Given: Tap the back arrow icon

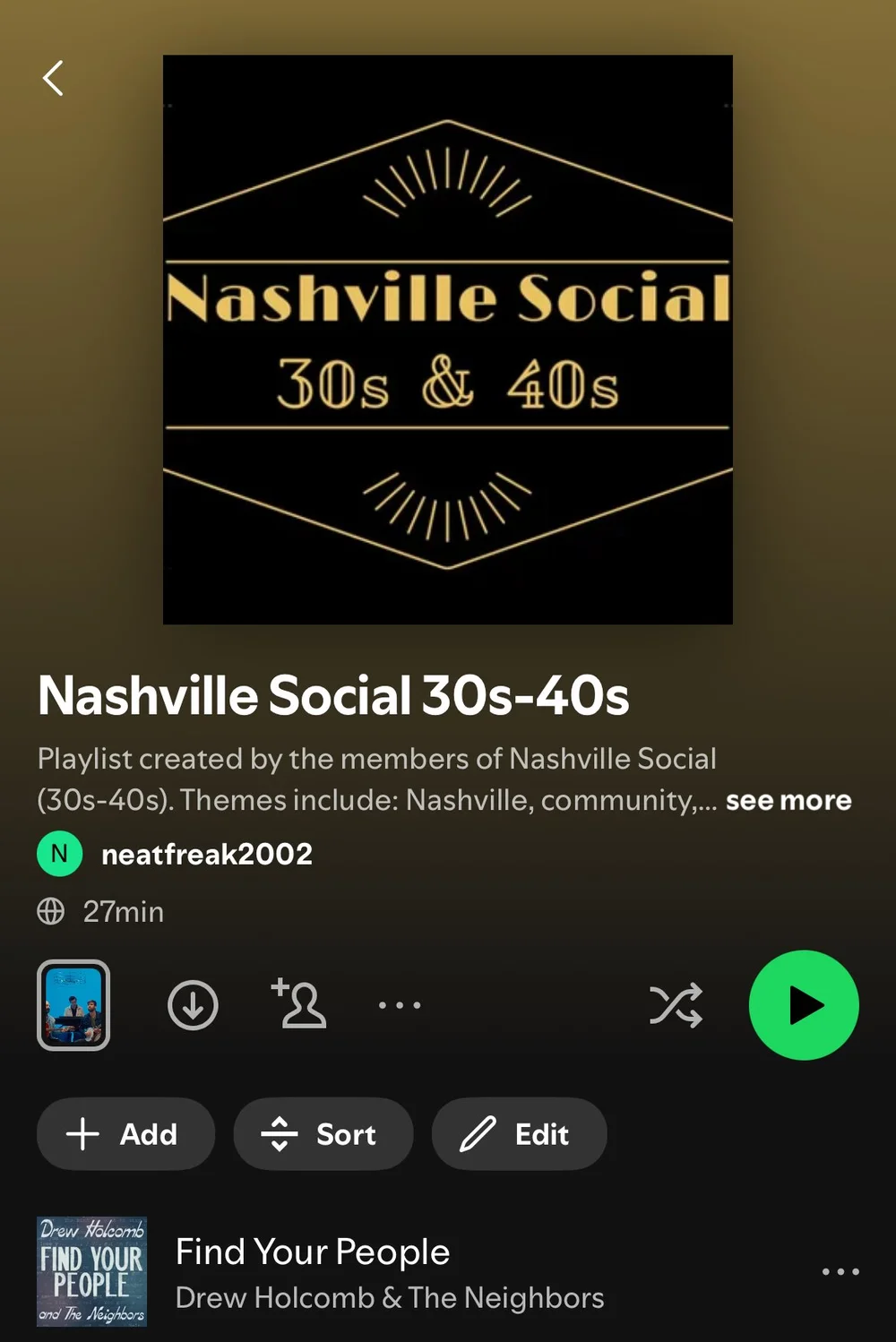Looking at the screenshot, I should click(x=54, y=78).
